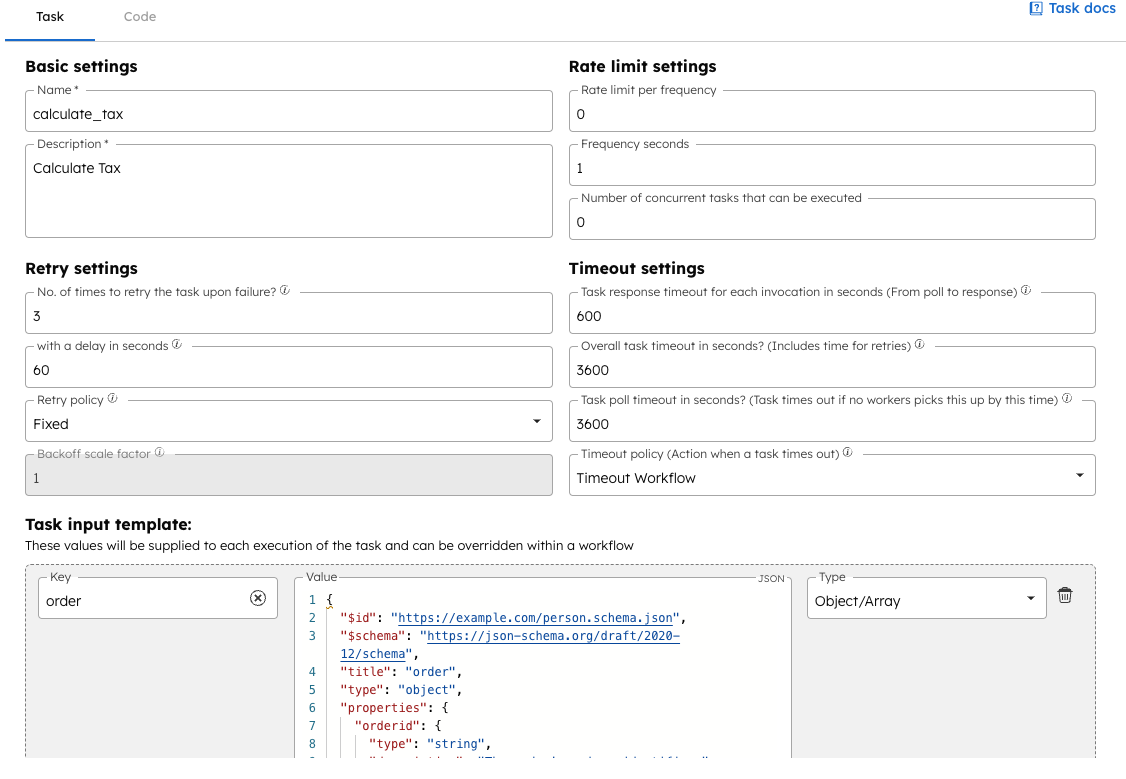Open the Retry policy dropdown

538,420
